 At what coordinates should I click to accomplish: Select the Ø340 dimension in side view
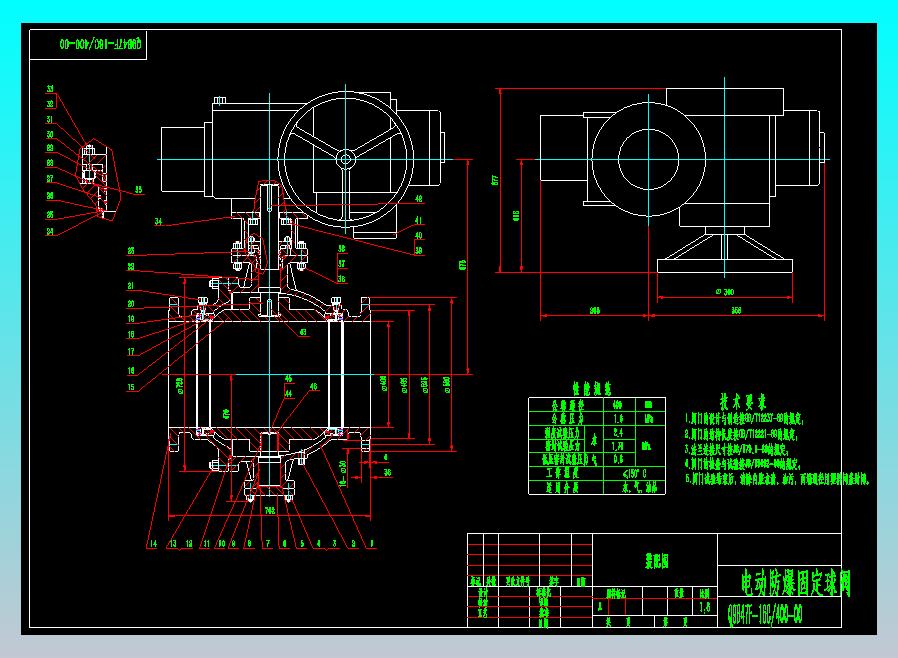pyautogui.click(x=725, y=292)
